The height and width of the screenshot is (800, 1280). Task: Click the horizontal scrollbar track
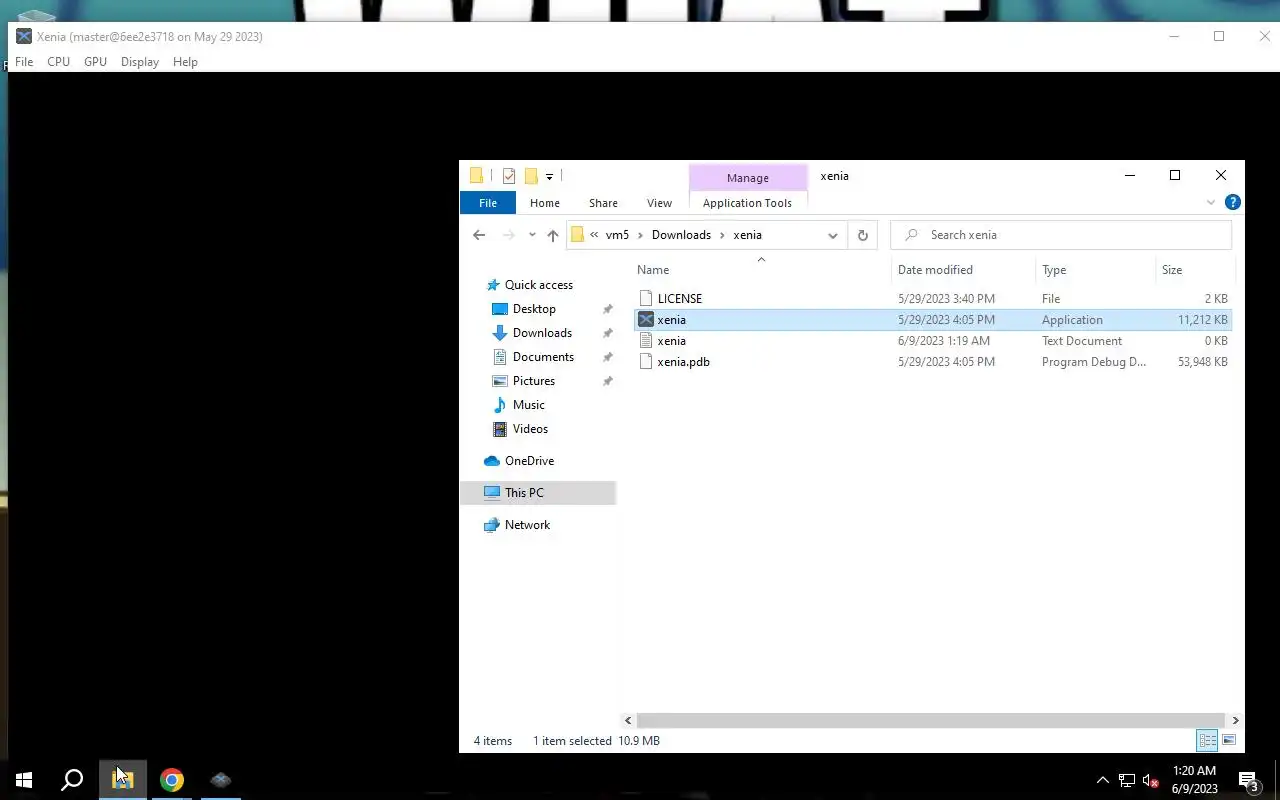click(930, 720)
